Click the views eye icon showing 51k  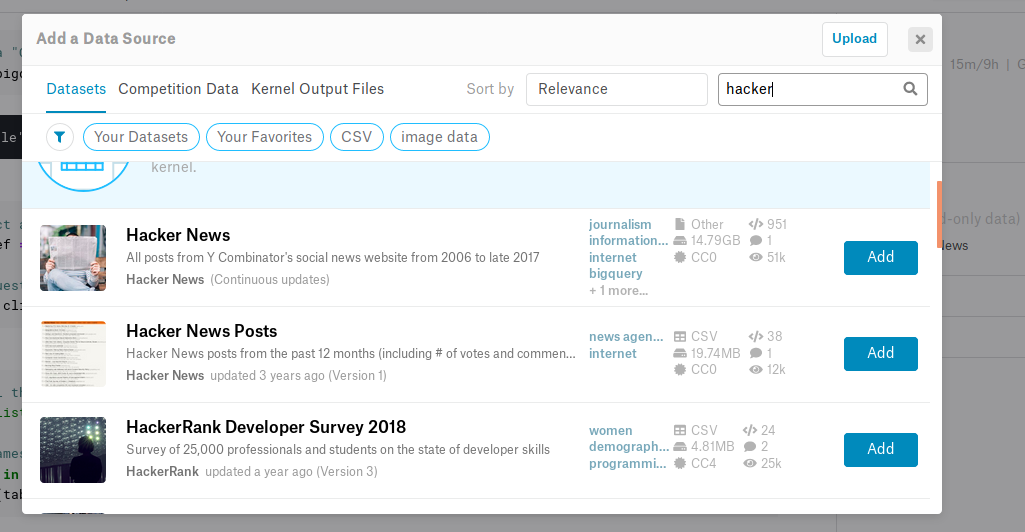[756, 258]
